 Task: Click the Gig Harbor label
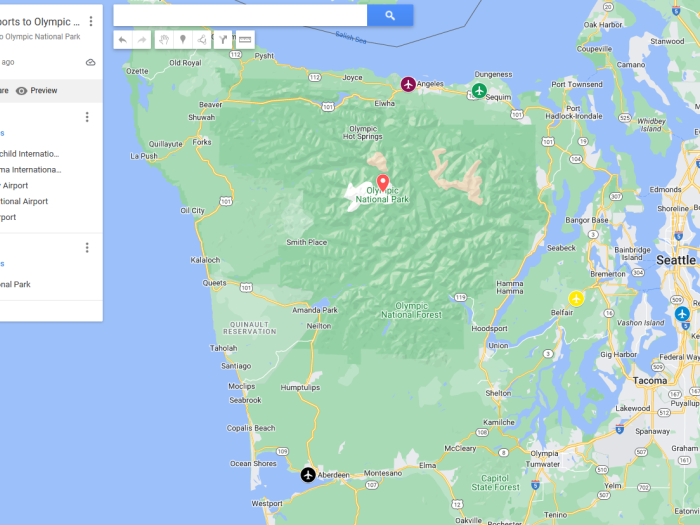618,354
